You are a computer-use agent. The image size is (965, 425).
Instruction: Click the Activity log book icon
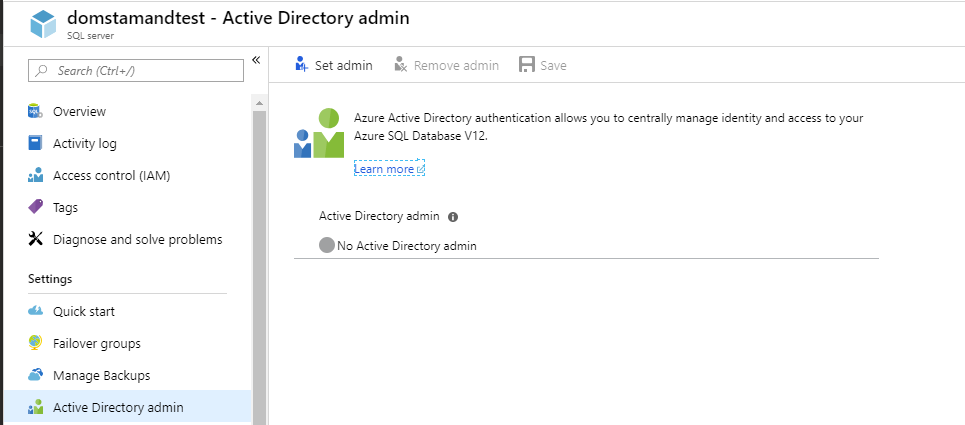pyautogui.click(x=36, y=143)
